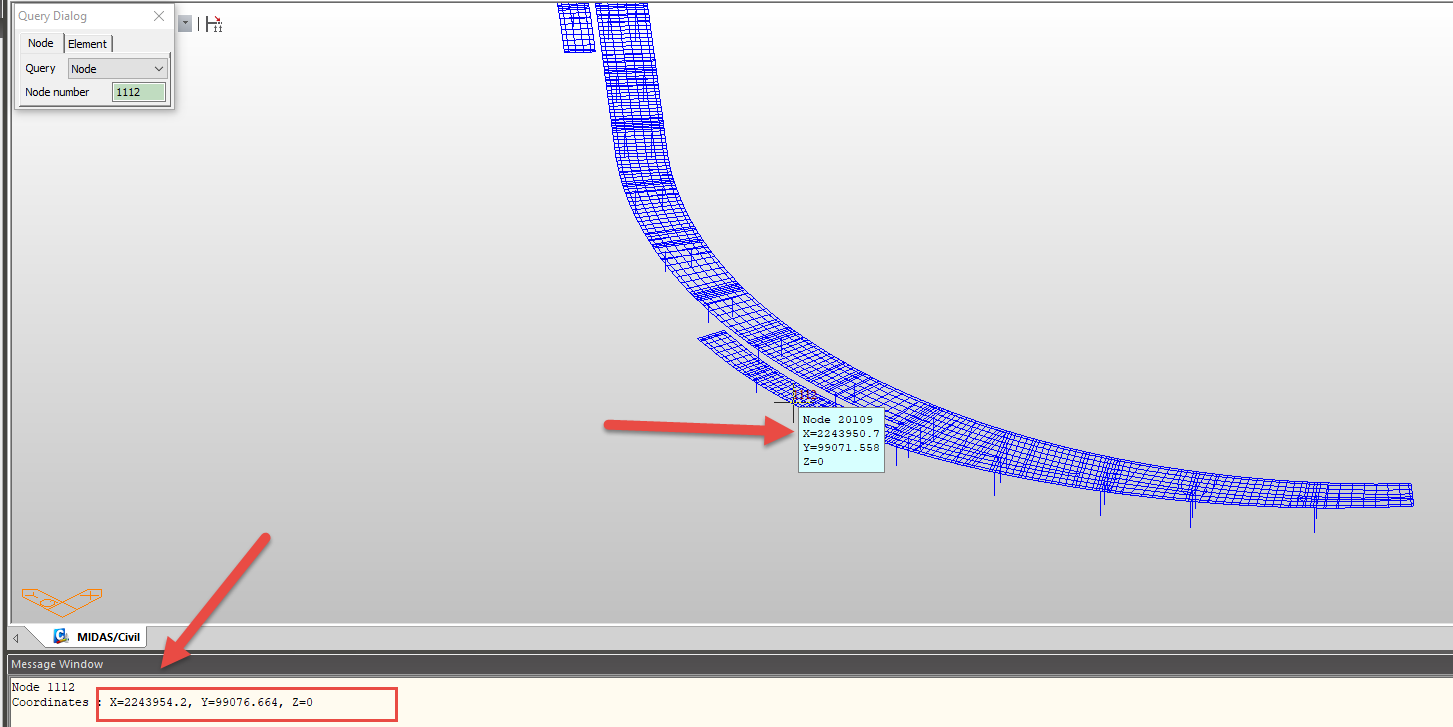Open the Query type dropdown
Image resolution: width=1453 pixels, height=727 pixels.
117,69
